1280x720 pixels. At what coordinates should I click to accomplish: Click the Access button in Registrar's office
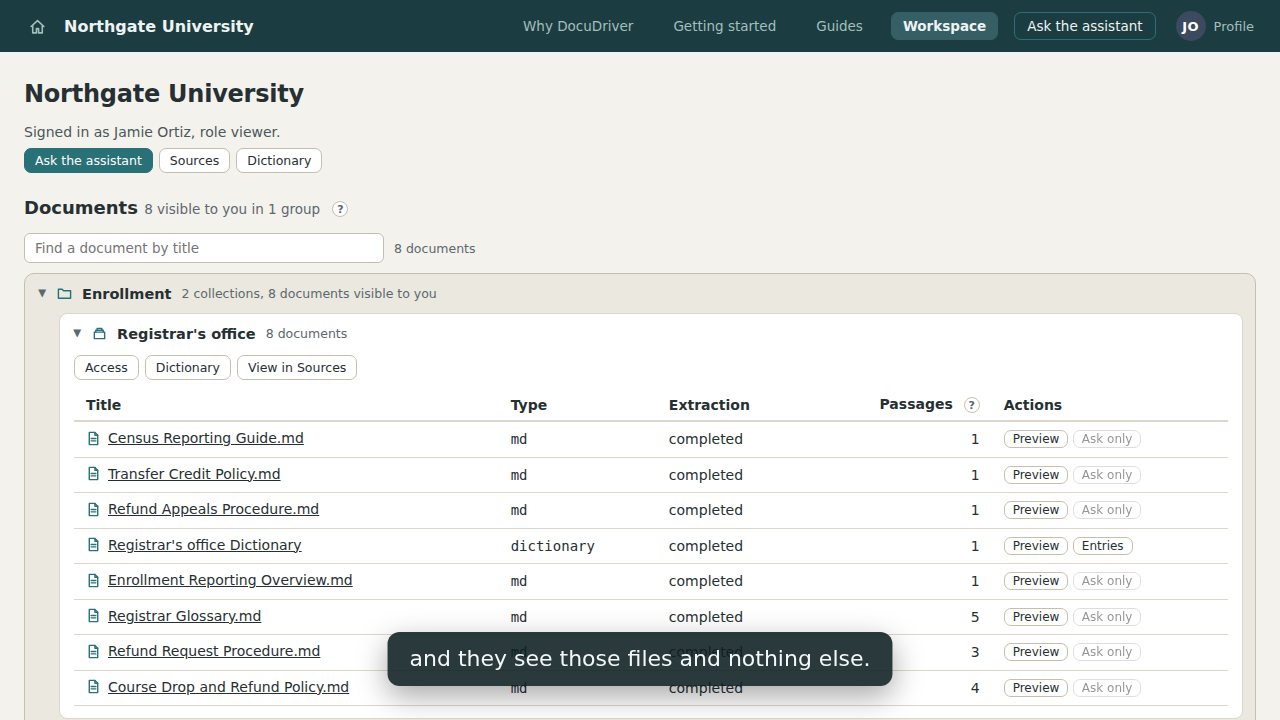coord(106,367)
